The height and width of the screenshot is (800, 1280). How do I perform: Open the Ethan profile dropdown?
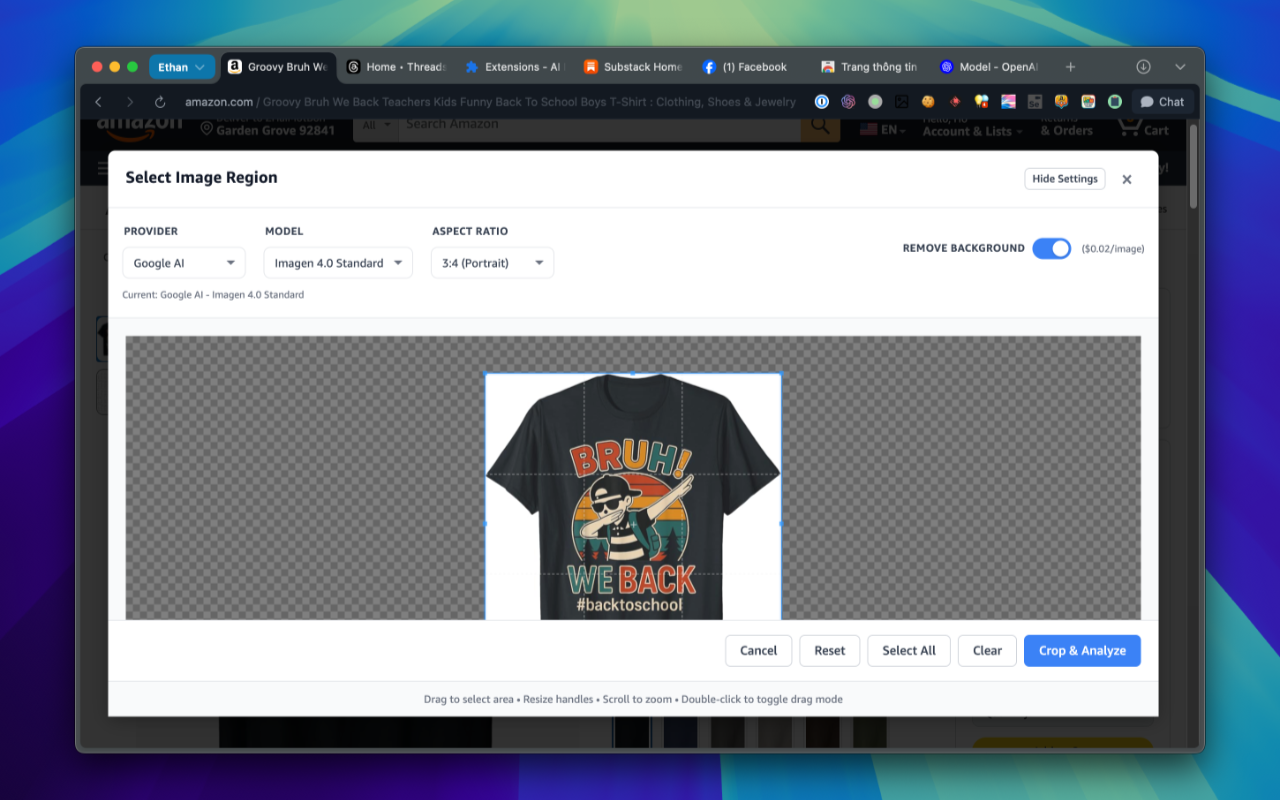pyautogui.click(x=182, y=67)
